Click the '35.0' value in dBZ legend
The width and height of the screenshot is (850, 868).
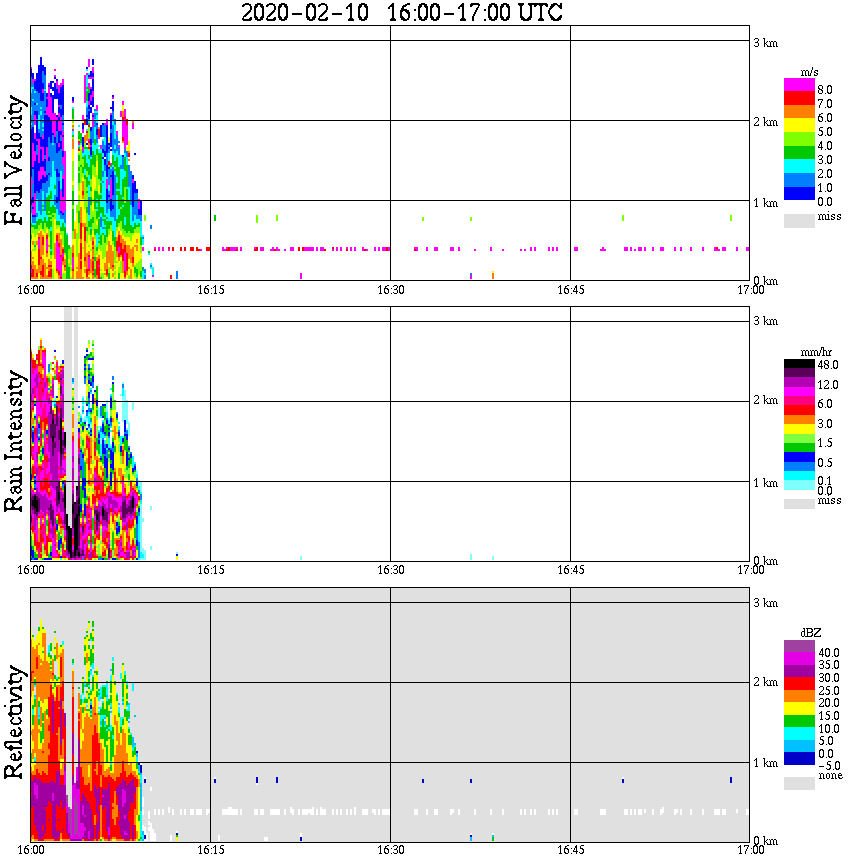[x=828, y=665]
